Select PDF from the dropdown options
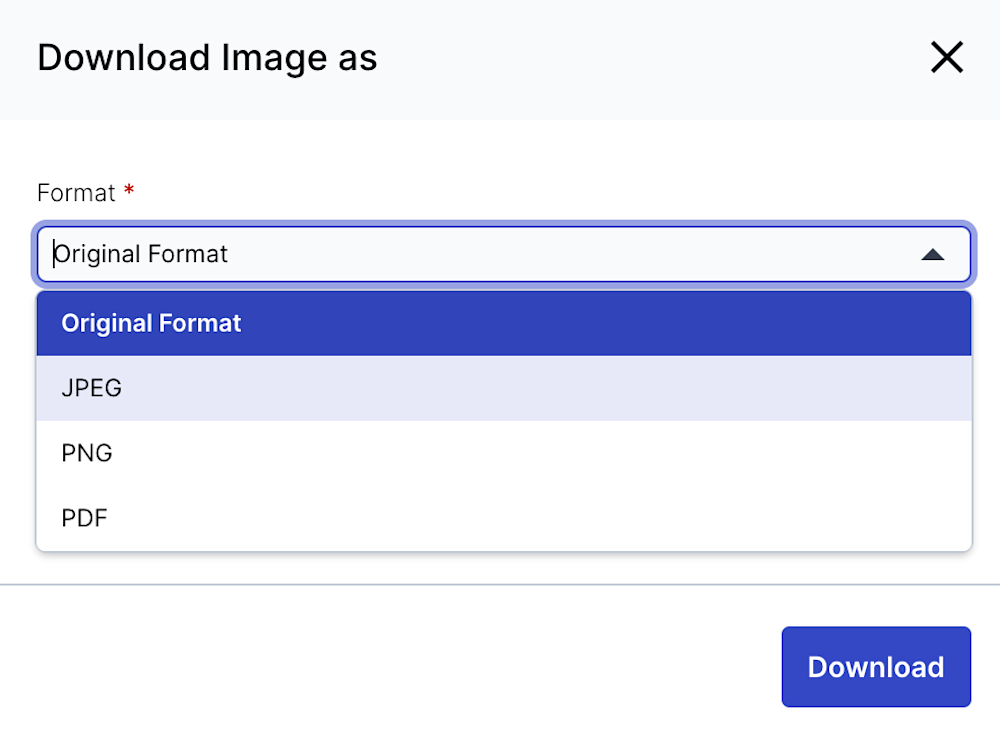This screenshot has height=734, width=1000. pyautogui.click(x=504, y=518)
